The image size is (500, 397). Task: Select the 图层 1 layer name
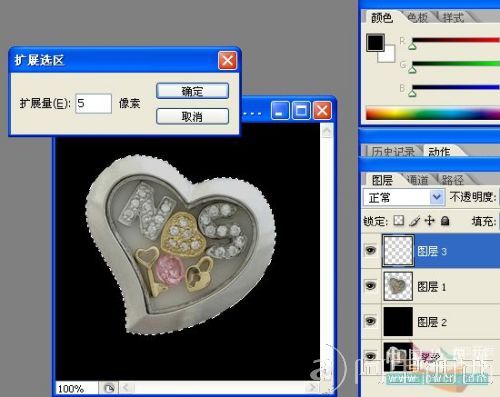coord(432,287)
